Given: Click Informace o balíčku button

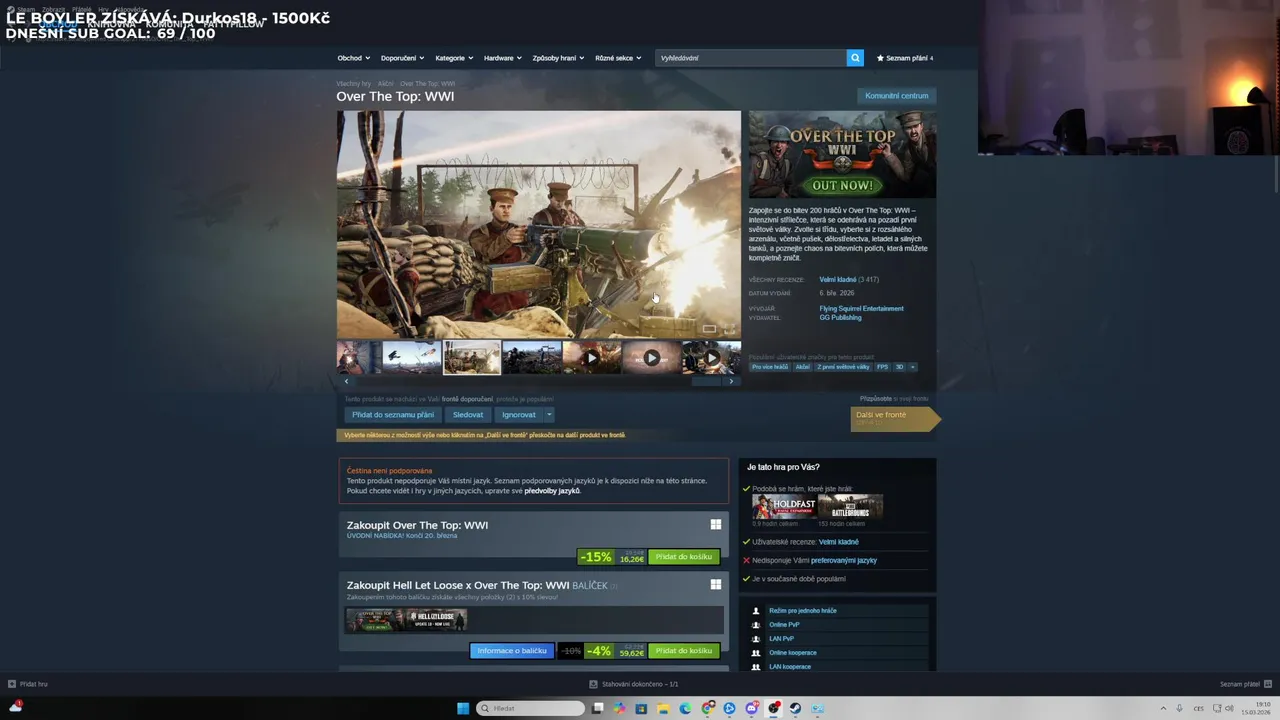Looking at the screenshot, I should (512, 651).
